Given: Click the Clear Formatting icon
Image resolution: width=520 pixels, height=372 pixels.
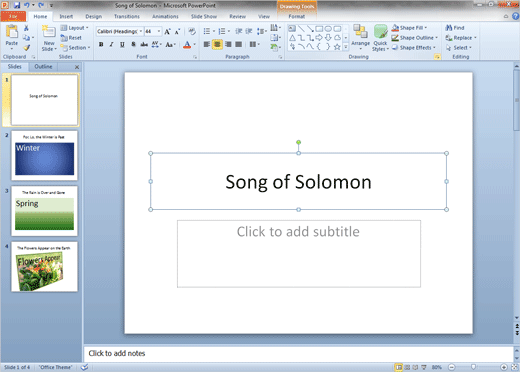Looking at the screenshot, I should pyautogui.click(x=192, y=31).
